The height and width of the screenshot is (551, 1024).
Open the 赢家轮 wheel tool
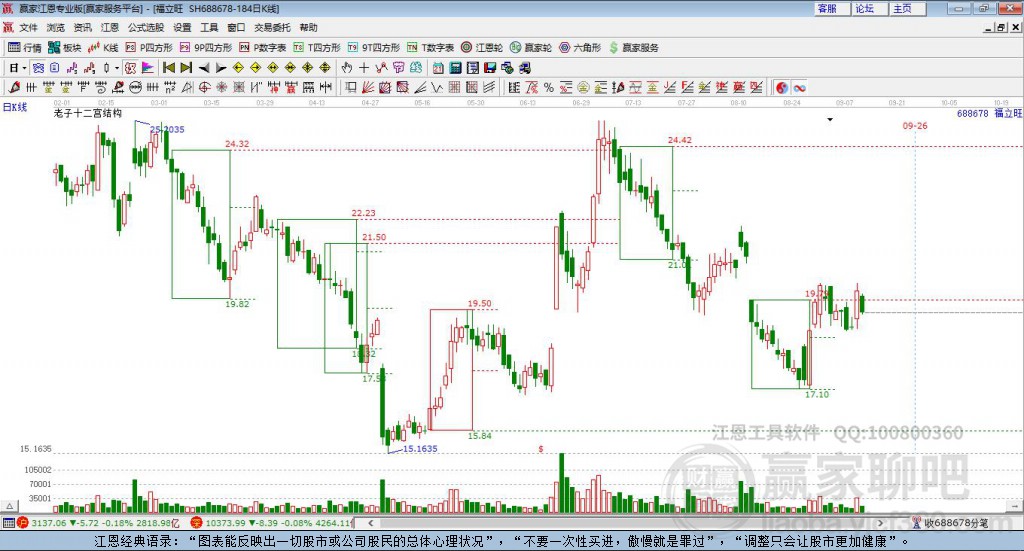(531, 48)
